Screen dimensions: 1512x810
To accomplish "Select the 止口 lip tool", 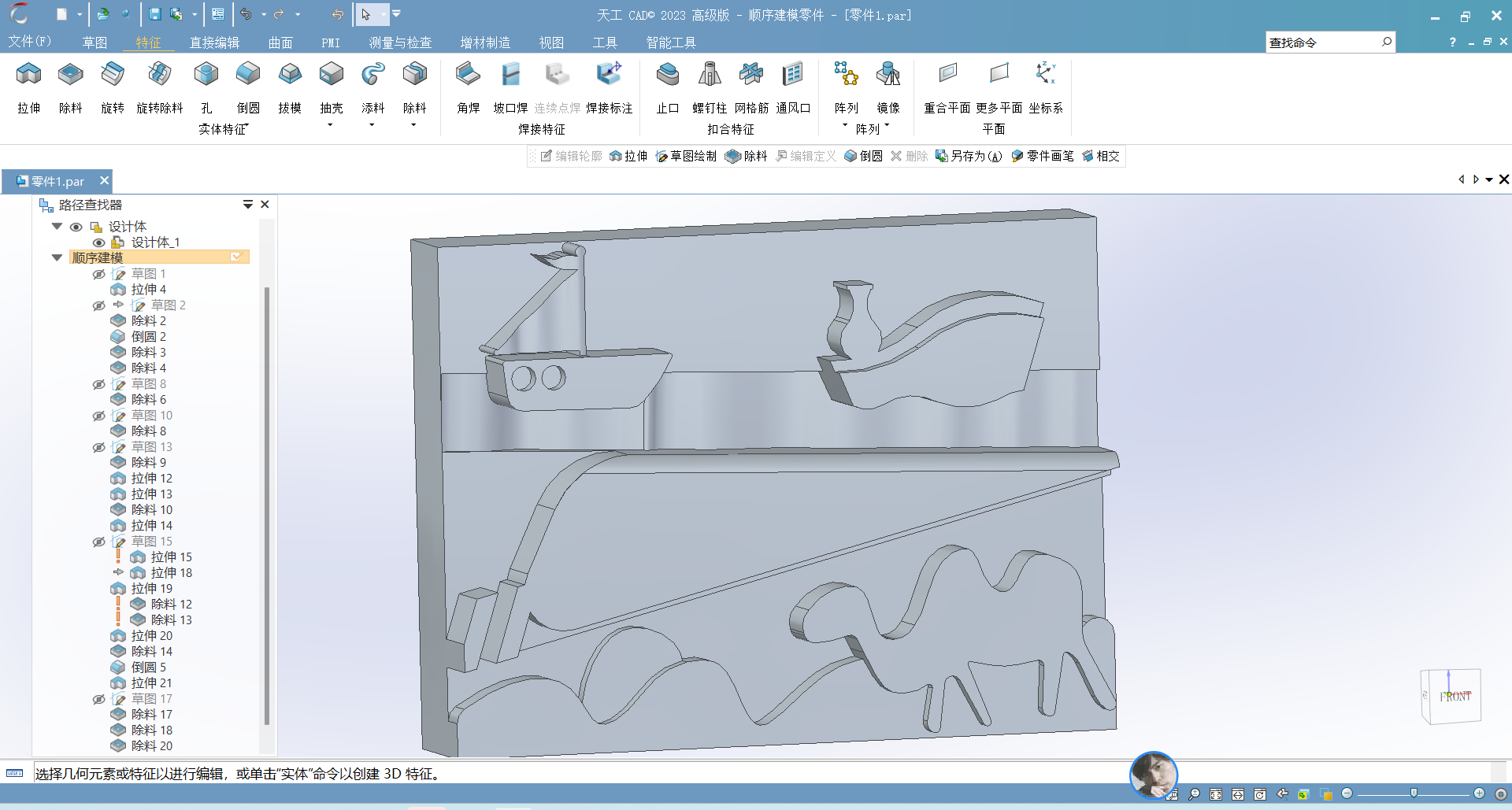I will coord(668,87).
